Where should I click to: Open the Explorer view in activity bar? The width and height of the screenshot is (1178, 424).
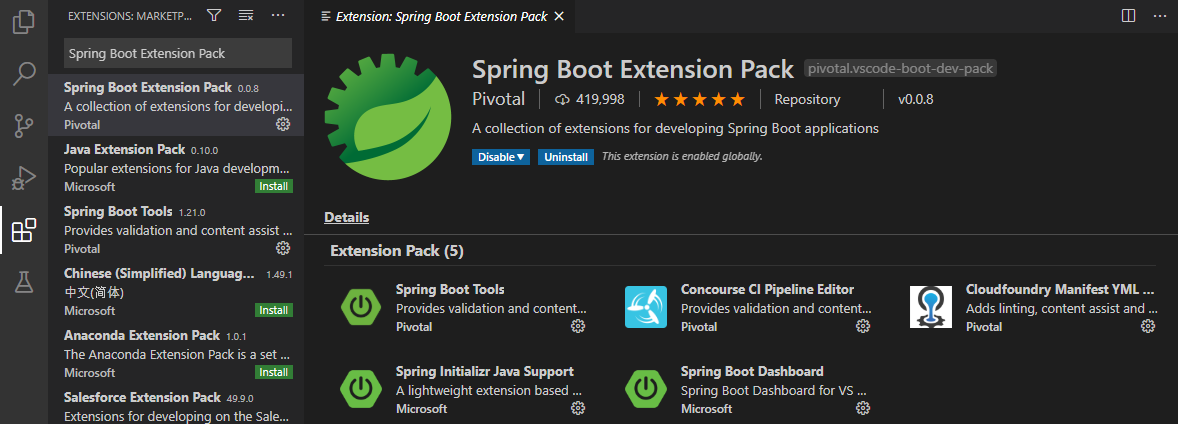pyautogui.click(x=24, y=21)
